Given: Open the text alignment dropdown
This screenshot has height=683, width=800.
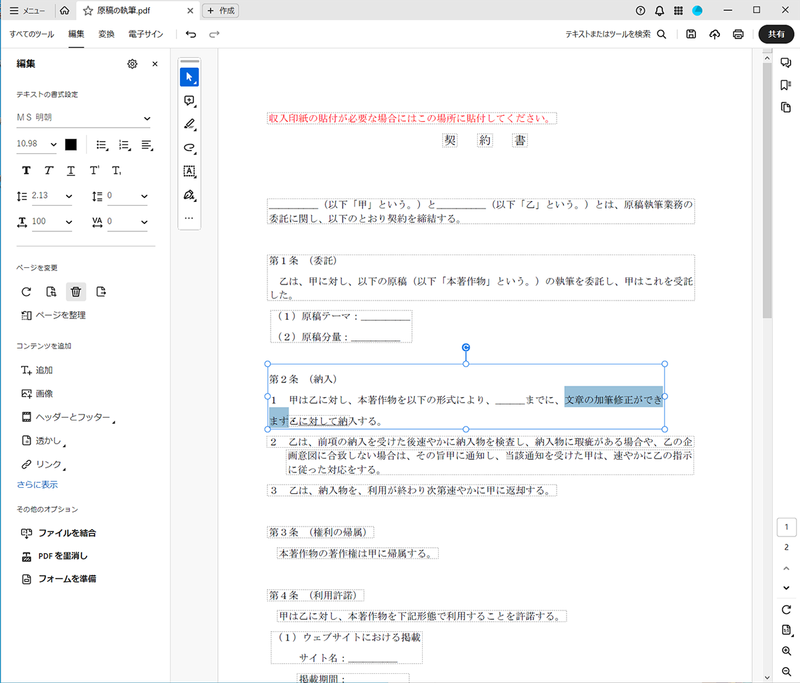Looking at the screenshot, I should coord(147,145).
